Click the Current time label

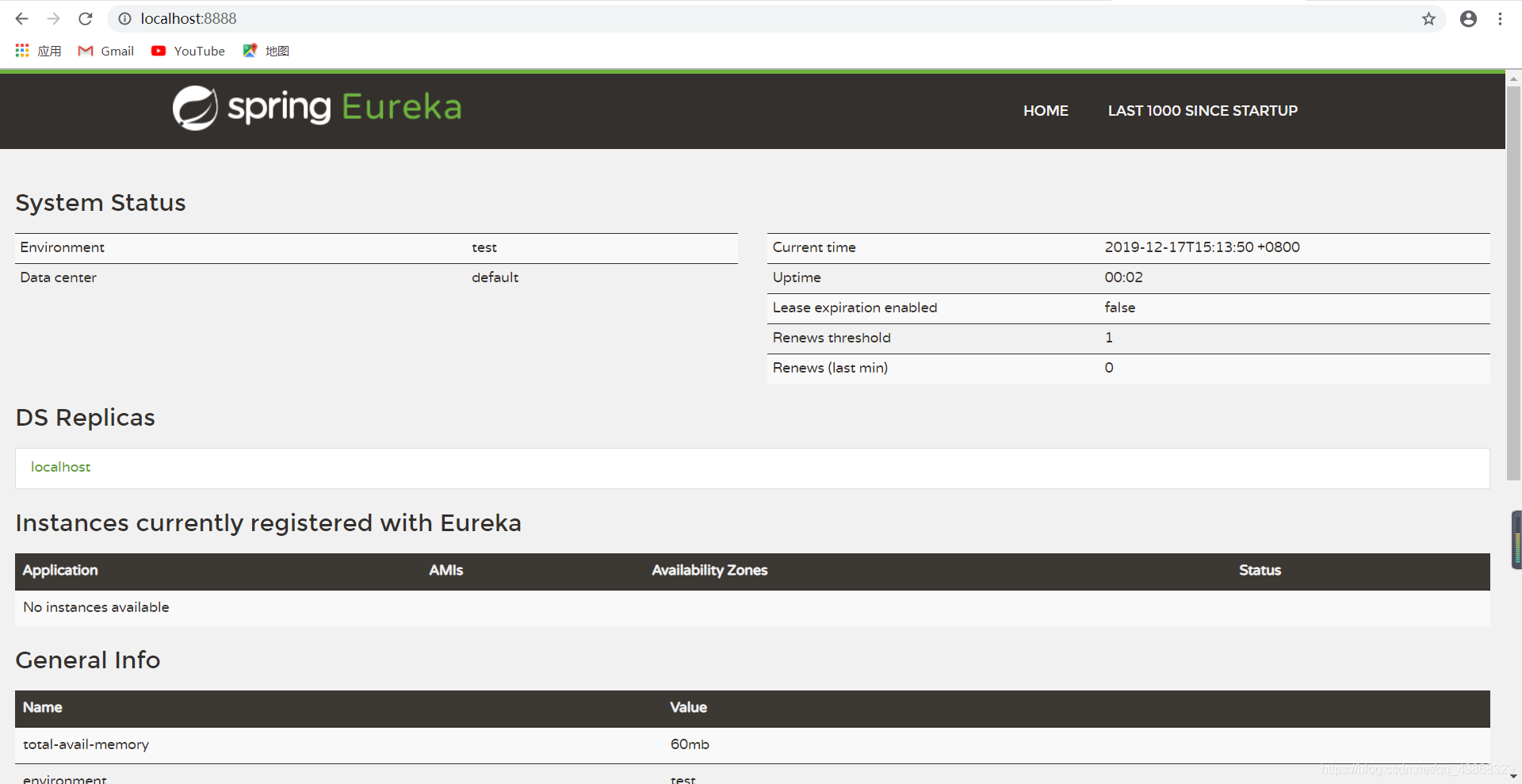[x=814, y=247]
